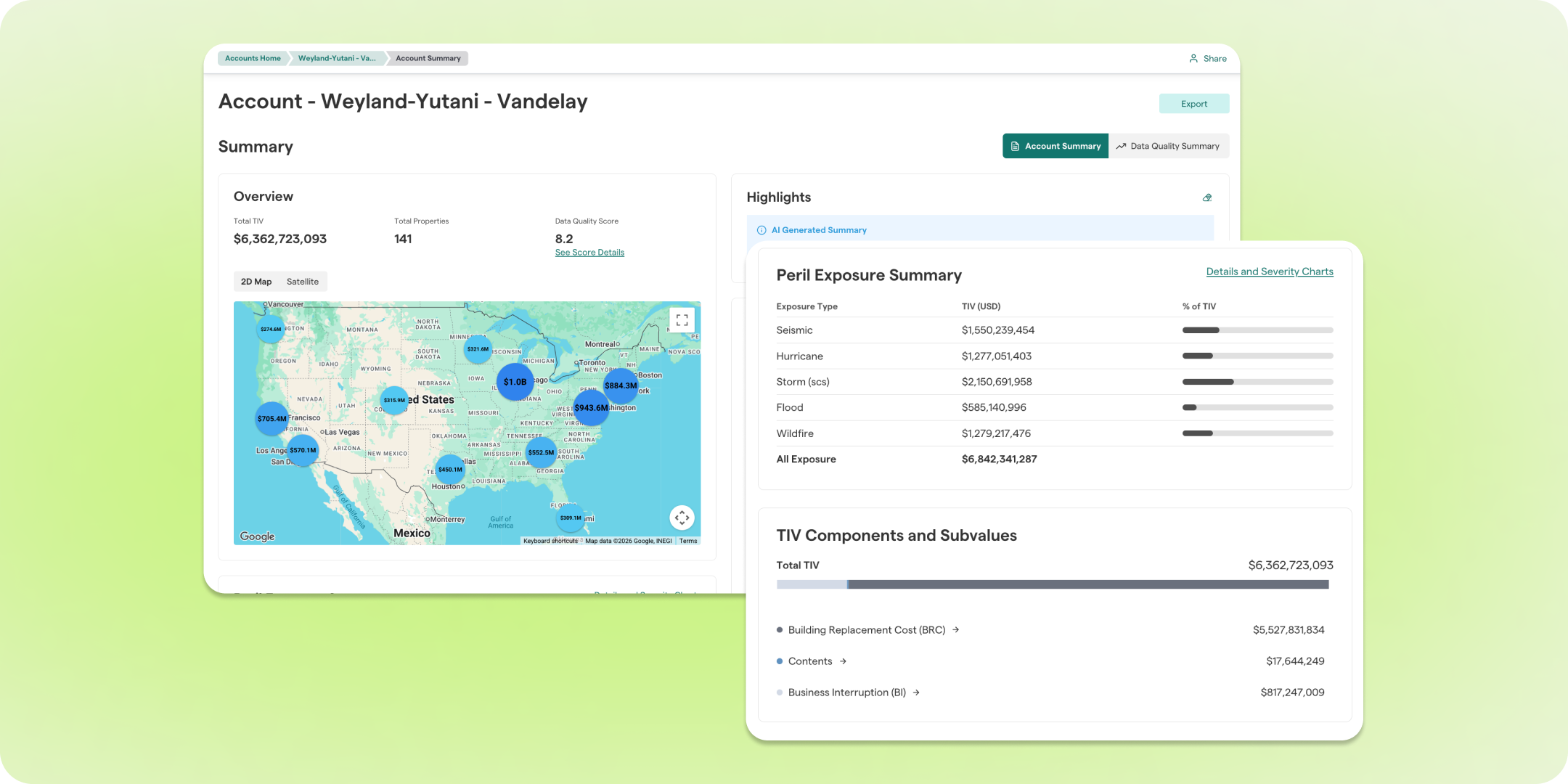Click the $705.4M map cluster marker
1568x784 pixels.
(x=272, y=419)
